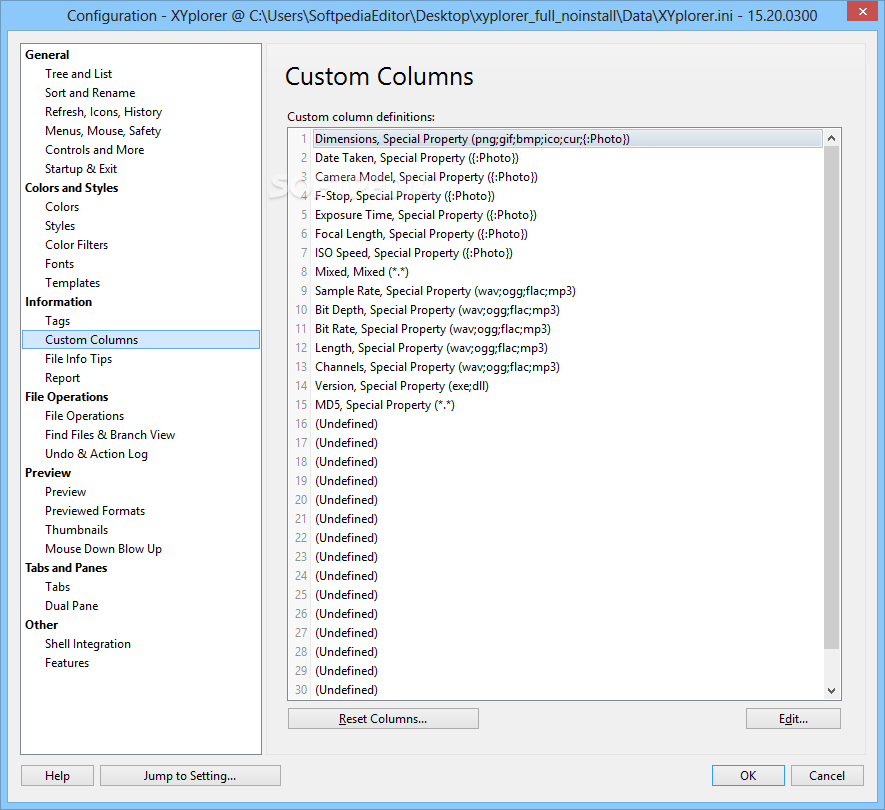
Task: Go to Color Filters page
Action: pyautogui.click(x=76, y=245)
